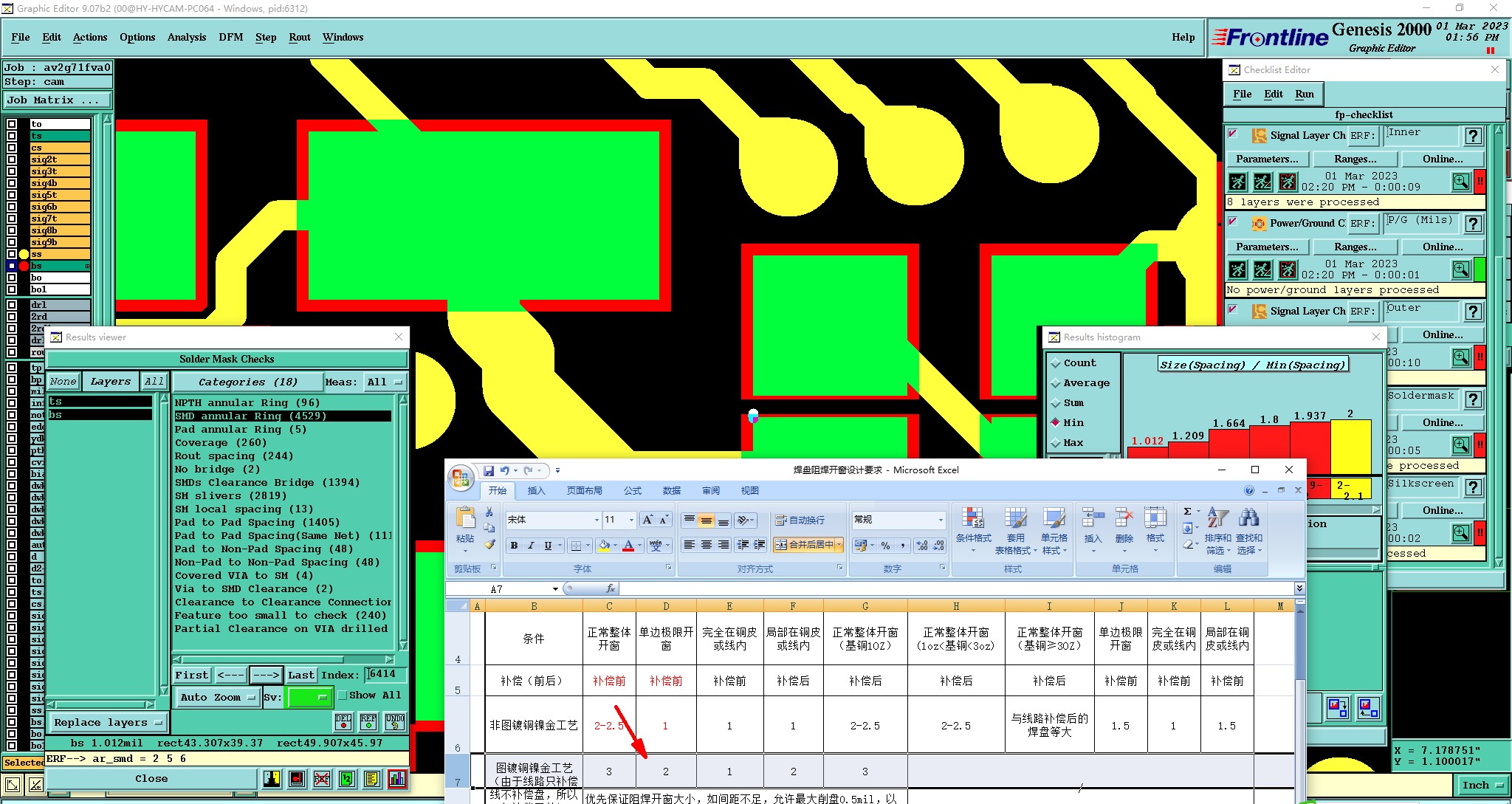
Task: Open the Auto Zoom dropdown
Action: pyautogui.click(x=219, y=697)
